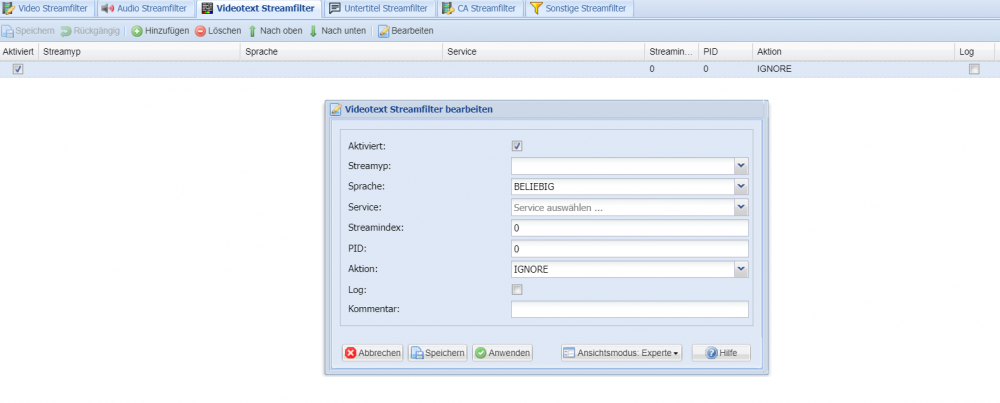Click the Streamyp combo box field
1000x403 pixels.
point(622,166)
